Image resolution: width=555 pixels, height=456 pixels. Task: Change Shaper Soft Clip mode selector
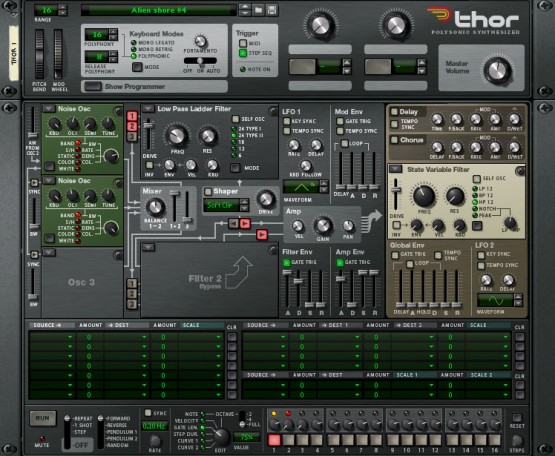(244, 205)
